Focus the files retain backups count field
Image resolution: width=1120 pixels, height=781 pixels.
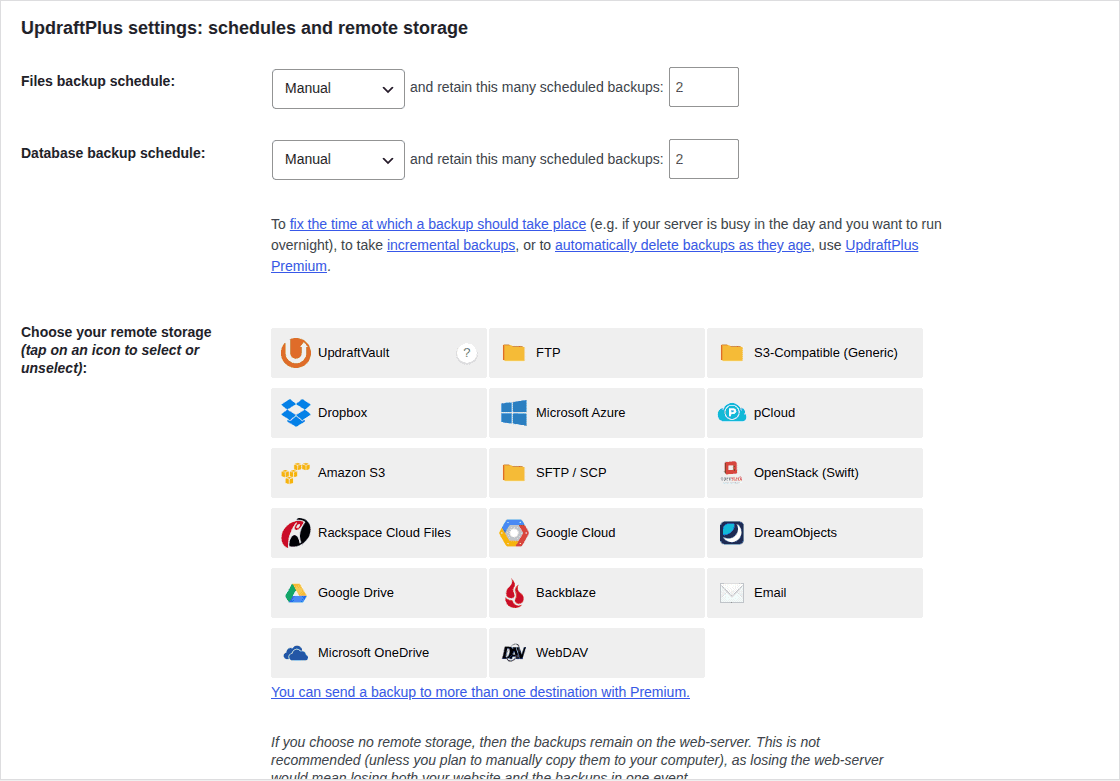click(704, 87)
